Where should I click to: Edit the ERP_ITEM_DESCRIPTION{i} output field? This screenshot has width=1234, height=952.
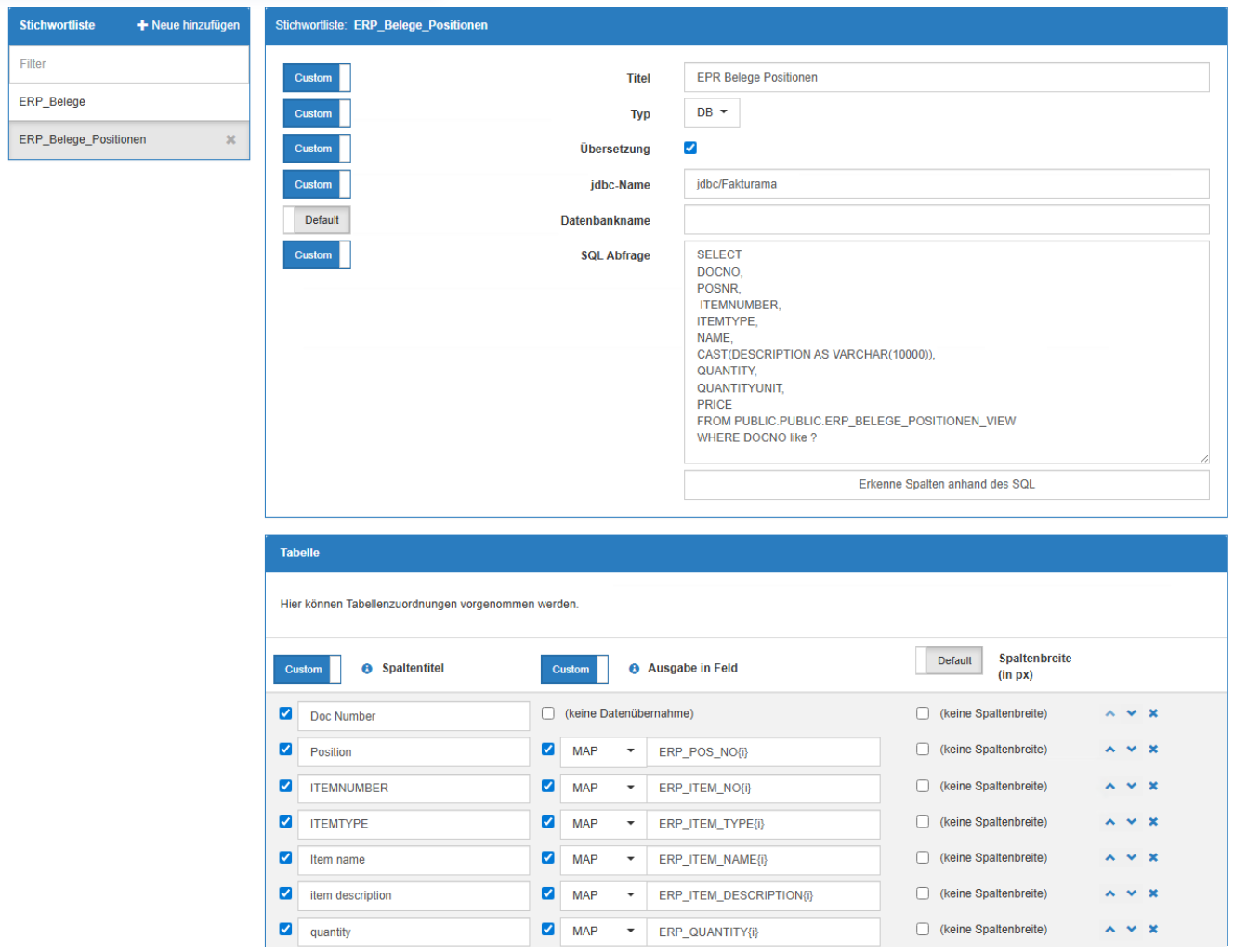[763, 895]
